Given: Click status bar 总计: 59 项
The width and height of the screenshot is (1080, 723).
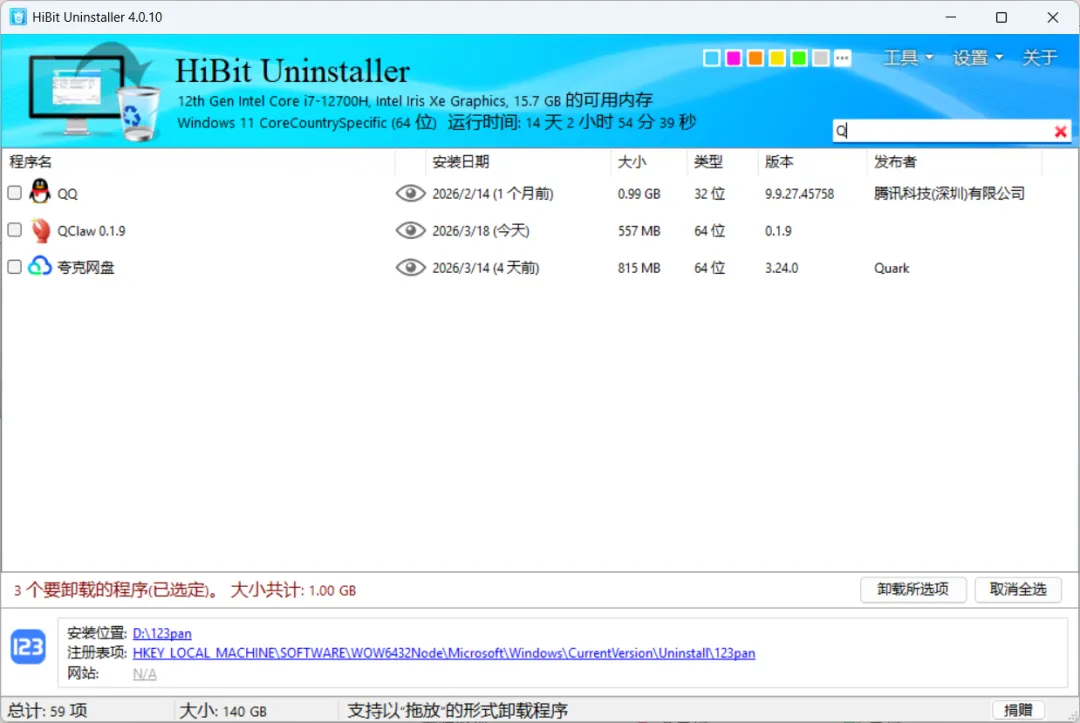Looking at the screenshot, I should pyautogui.click(x=47, y=711).
